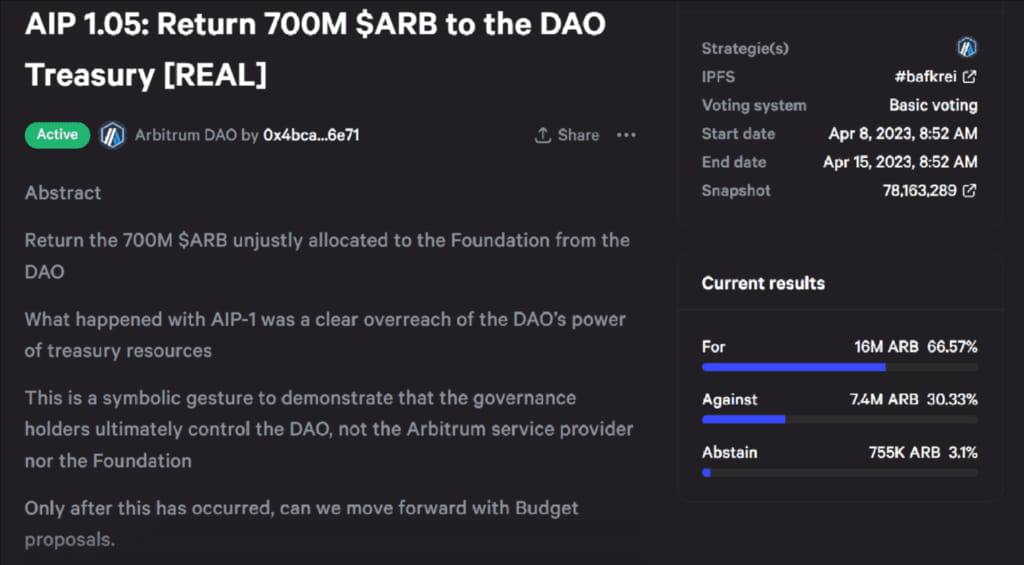Image resolution: width=1024 pixels, height=565 pixels.
Task: Click external link icon next to 78,163,289
Action: (x=969, y=191)
